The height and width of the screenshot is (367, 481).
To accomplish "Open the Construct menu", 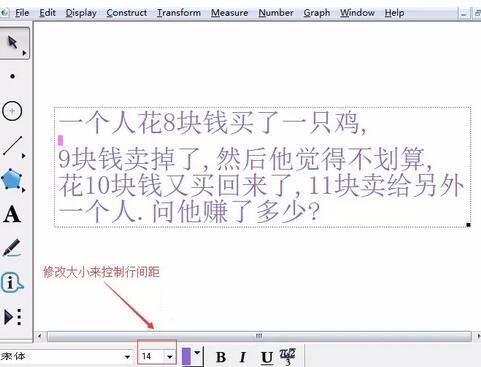I will click(127, 13).
